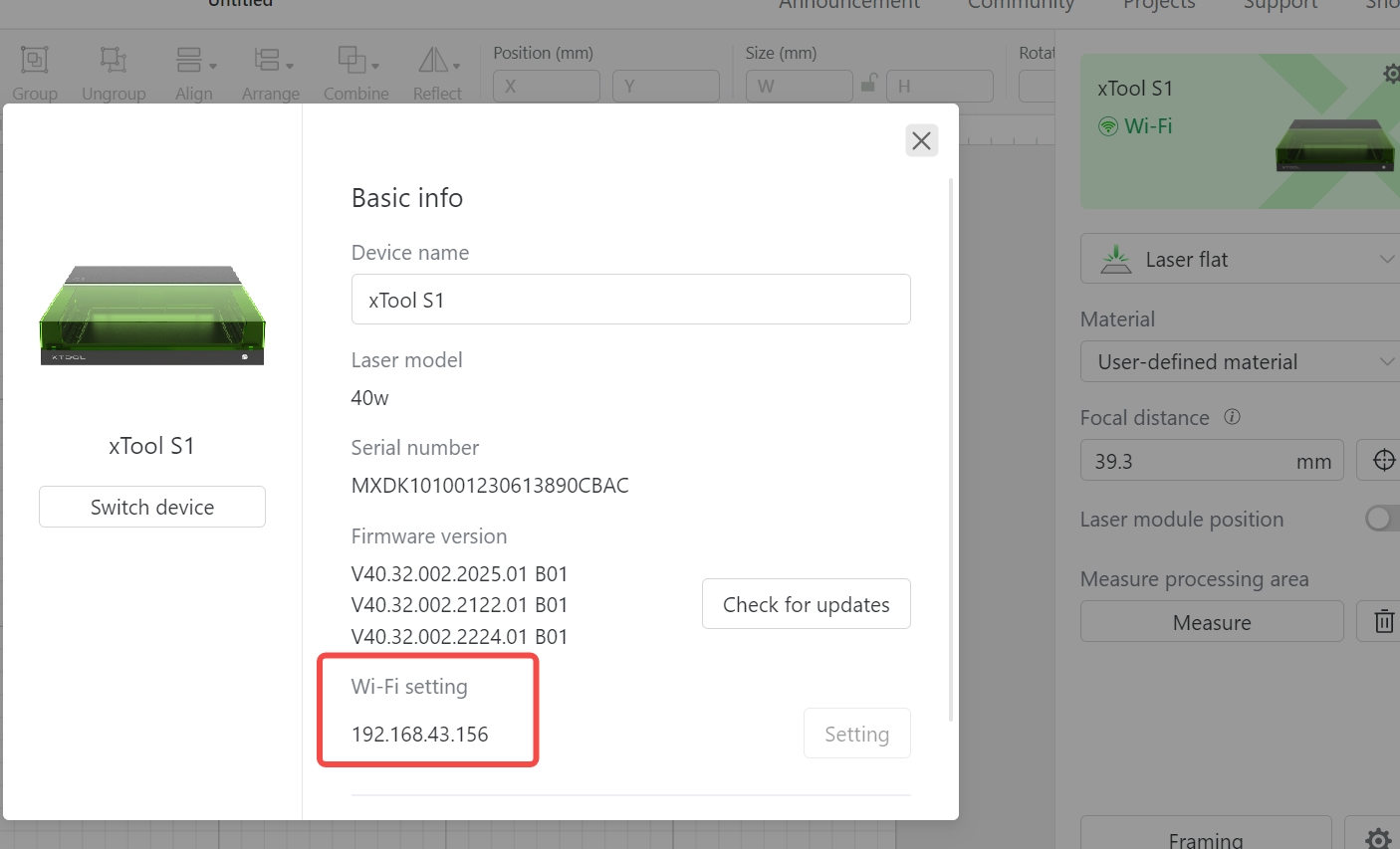Image resolution: width=1400 pixels, height=849 pixels.
Task: Click the auto-focus crosshair icon
Action: pyautogui.click(x=1383, y=460)
